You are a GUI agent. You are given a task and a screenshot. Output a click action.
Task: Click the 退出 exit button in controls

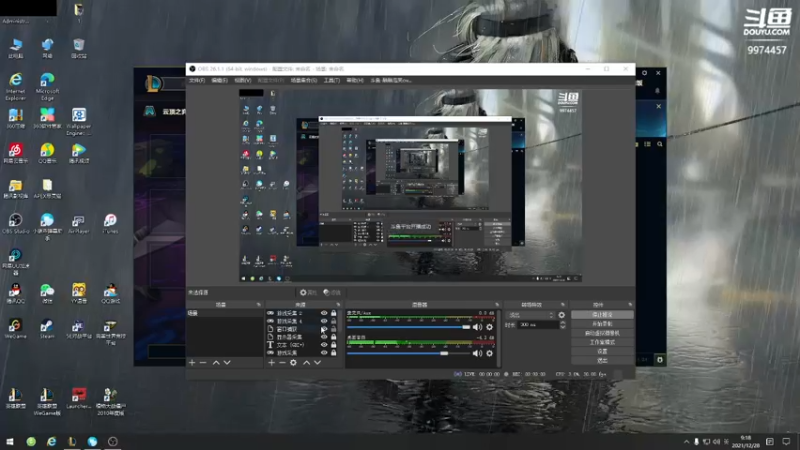602,361
